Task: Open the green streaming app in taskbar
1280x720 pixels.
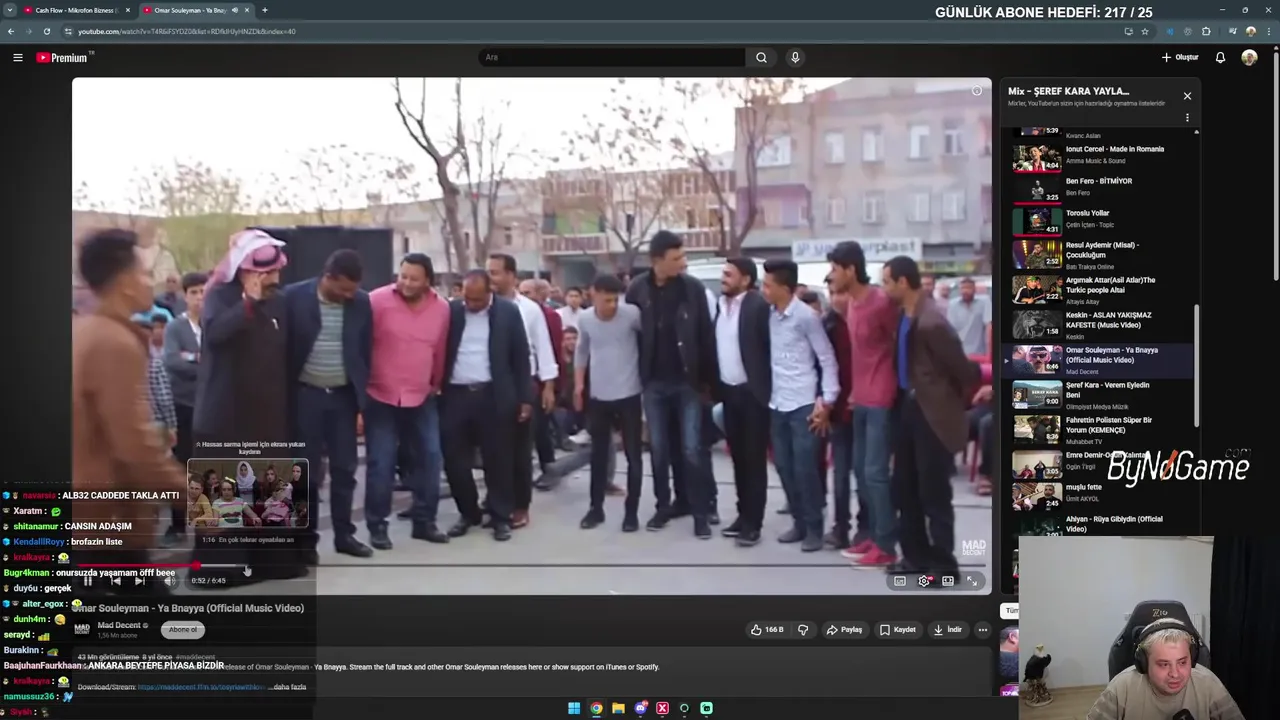Action: 706,708
